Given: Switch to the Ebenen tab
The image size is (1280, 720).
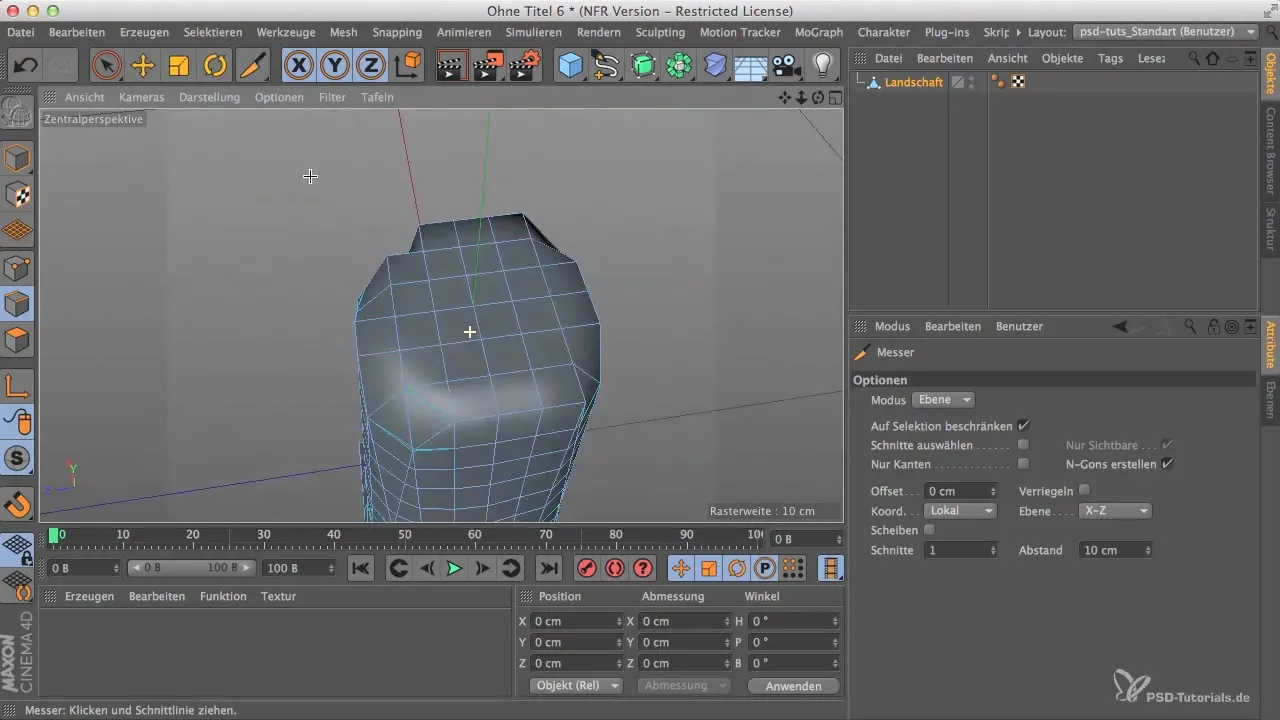Looking at the screenshot, I should (1270, 401).
